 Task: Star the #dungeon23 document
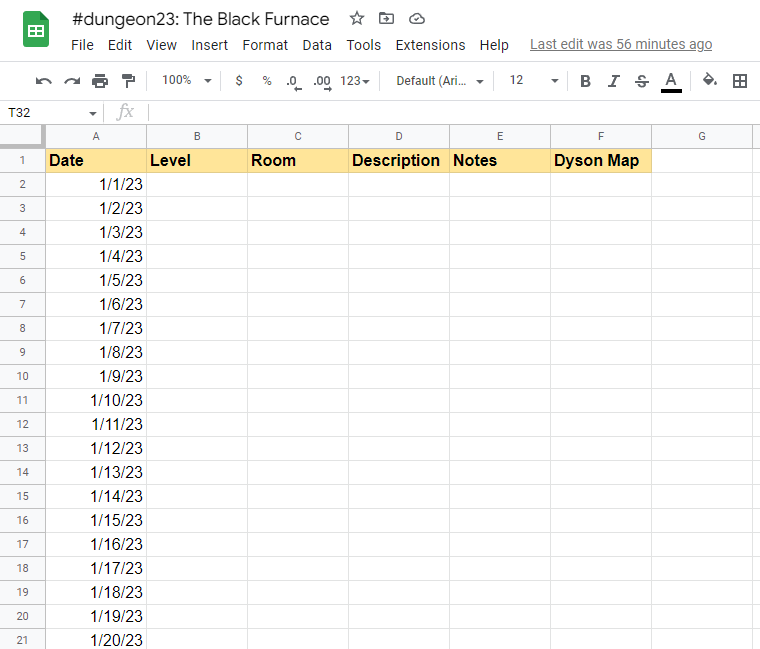pos(357,18)
